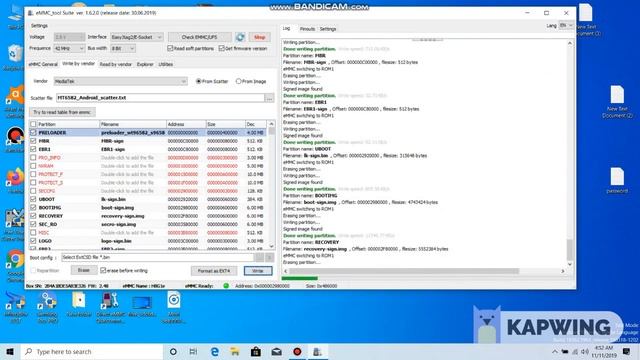Uncheck the PRELOADER partition checkbox

(x=33, y=133)
